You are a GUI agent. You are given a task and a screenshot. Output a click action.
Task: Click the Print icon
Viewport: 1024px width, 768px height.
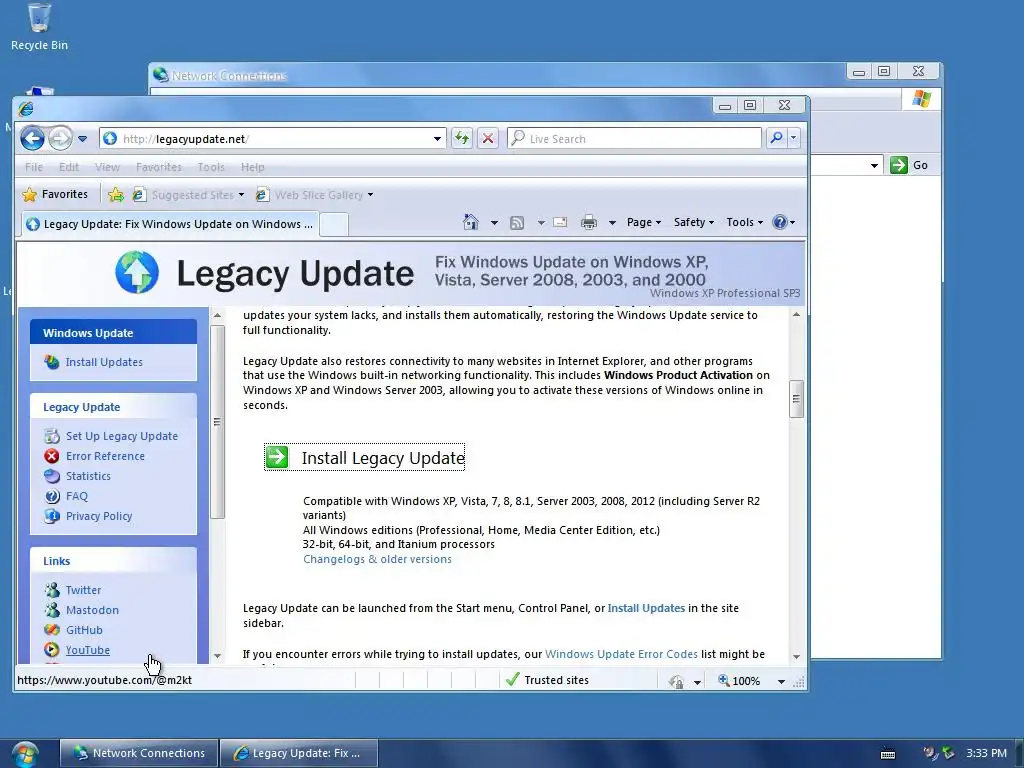point(589,222)
